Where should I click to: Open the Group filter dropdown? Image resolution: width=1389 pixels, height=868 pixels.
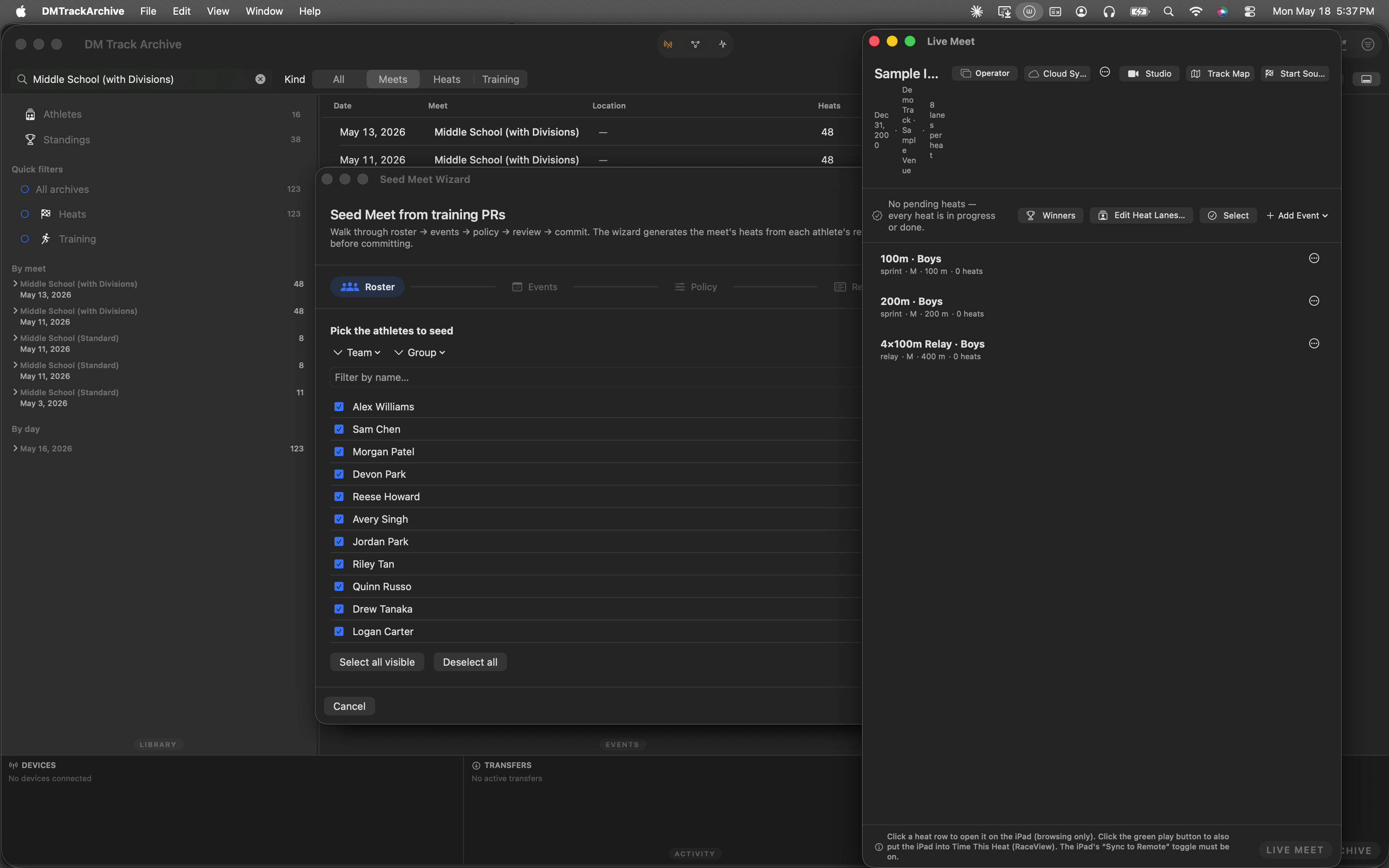pyautogui.click(x=420, y=353)
